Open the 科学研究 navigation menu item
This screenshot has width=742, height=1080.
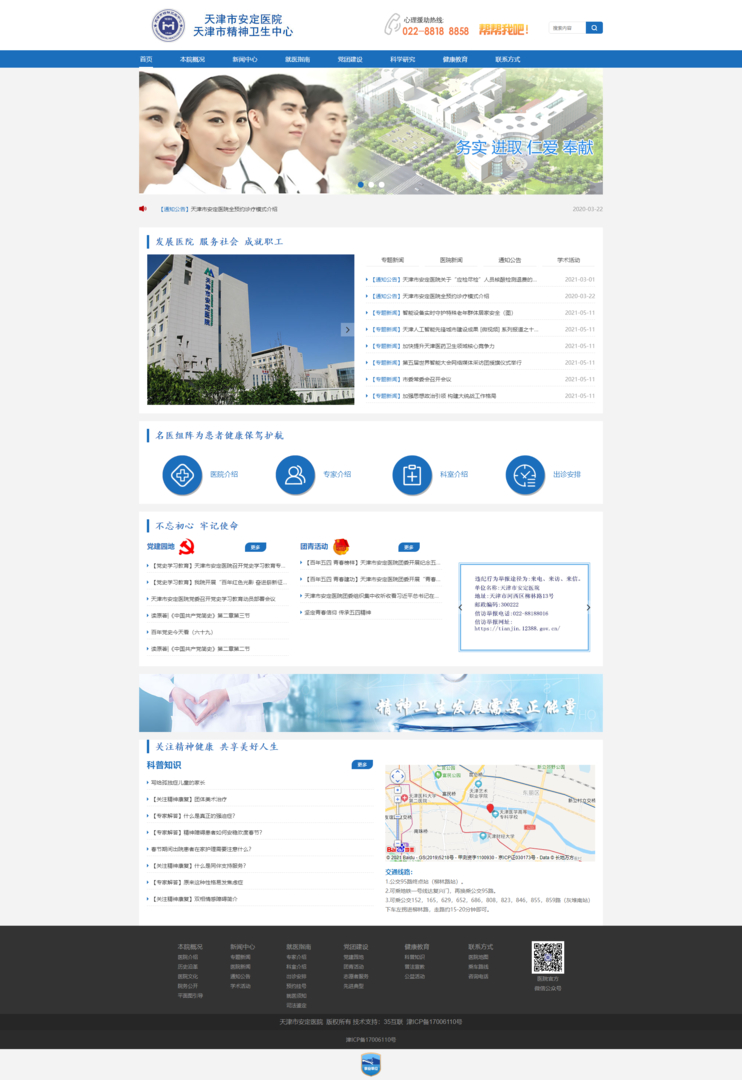[402, 59]
